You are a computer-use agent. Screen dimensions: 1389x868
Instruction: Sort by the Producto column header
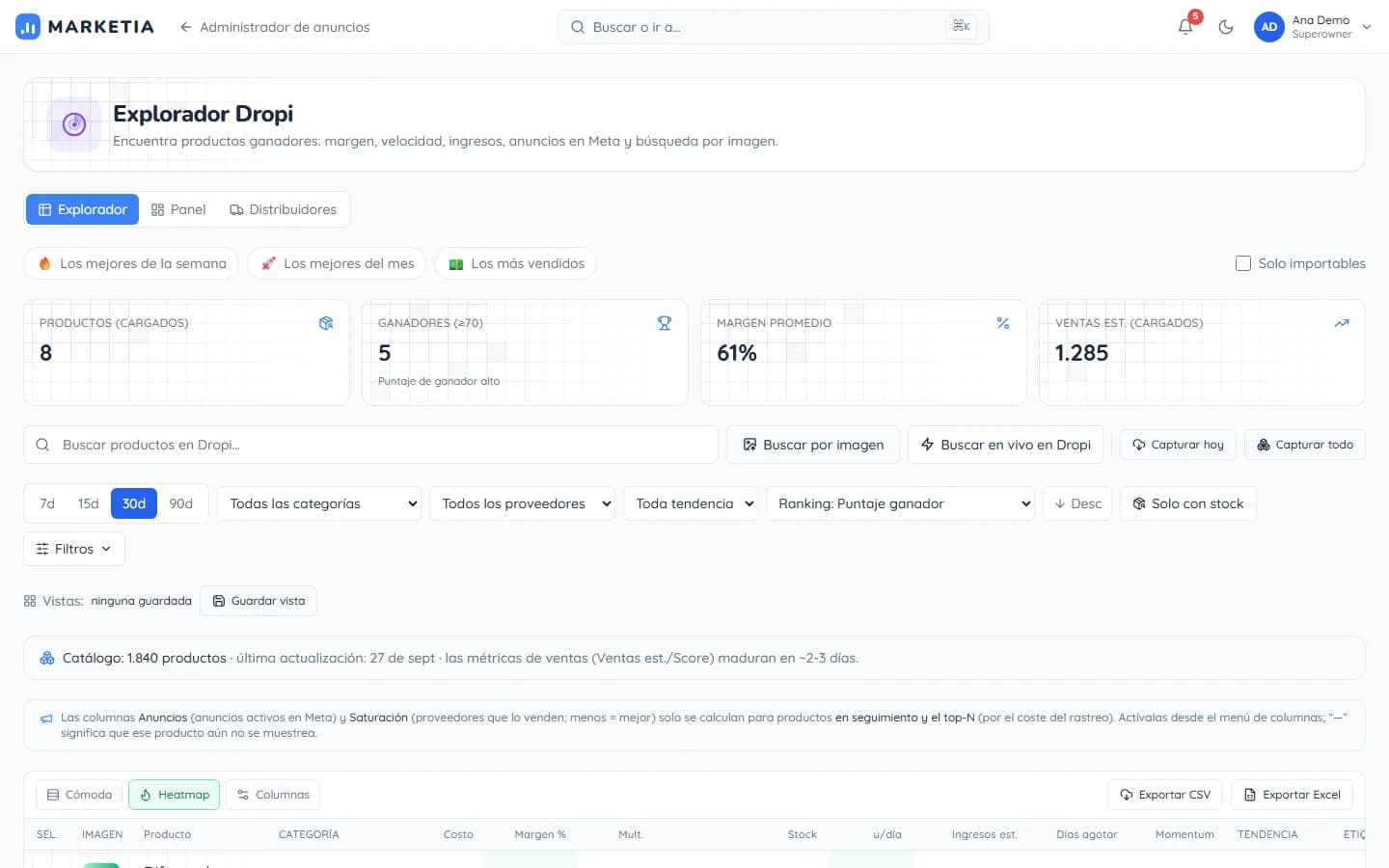click(167, 834)
